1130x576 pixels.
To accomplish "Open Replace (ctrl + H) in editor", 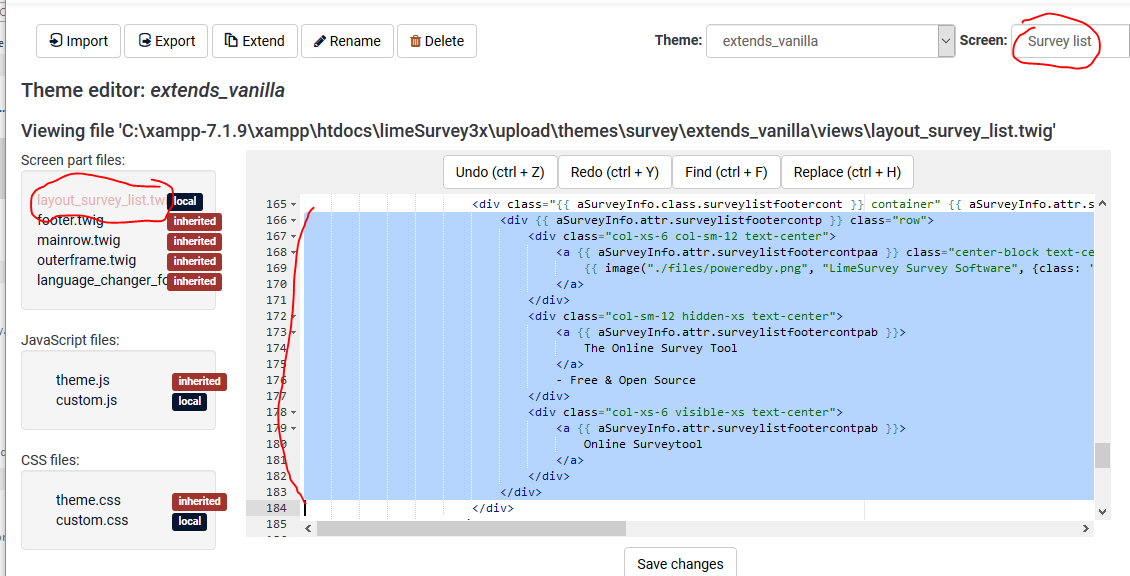I will tap(847, 172).
